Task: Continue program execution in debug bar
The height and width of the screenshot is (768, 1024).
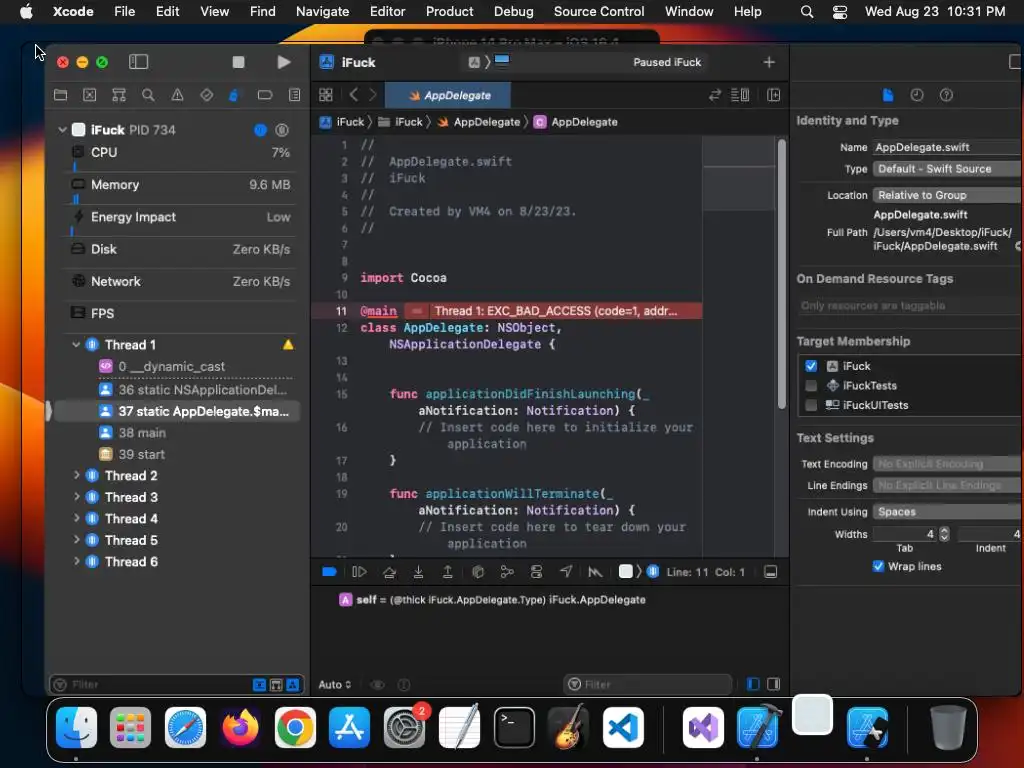Action: [x=359, y=572]
